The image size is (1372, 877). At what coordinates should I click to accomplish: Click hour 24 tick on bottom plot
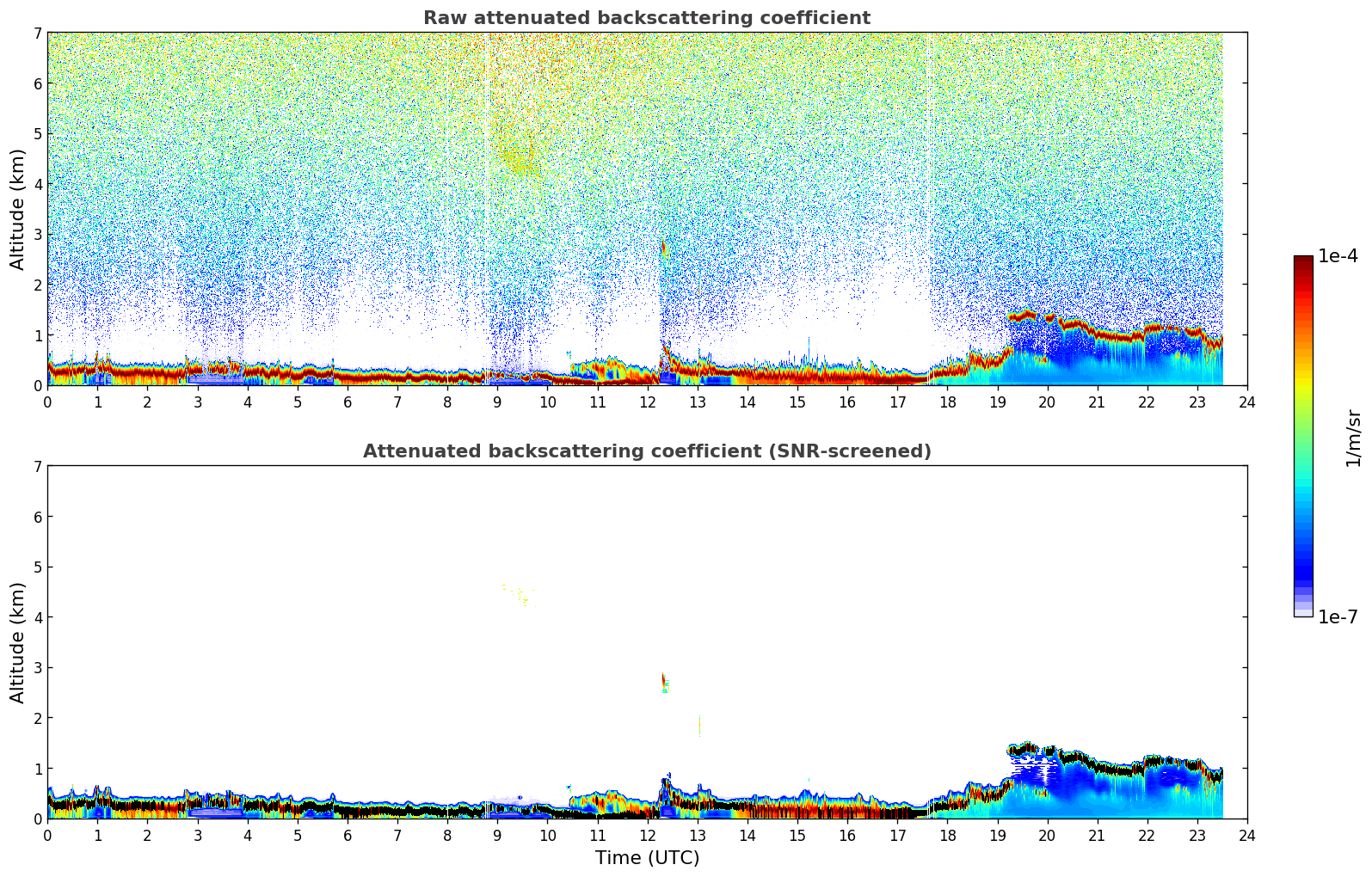click(x=1246, y=835)
